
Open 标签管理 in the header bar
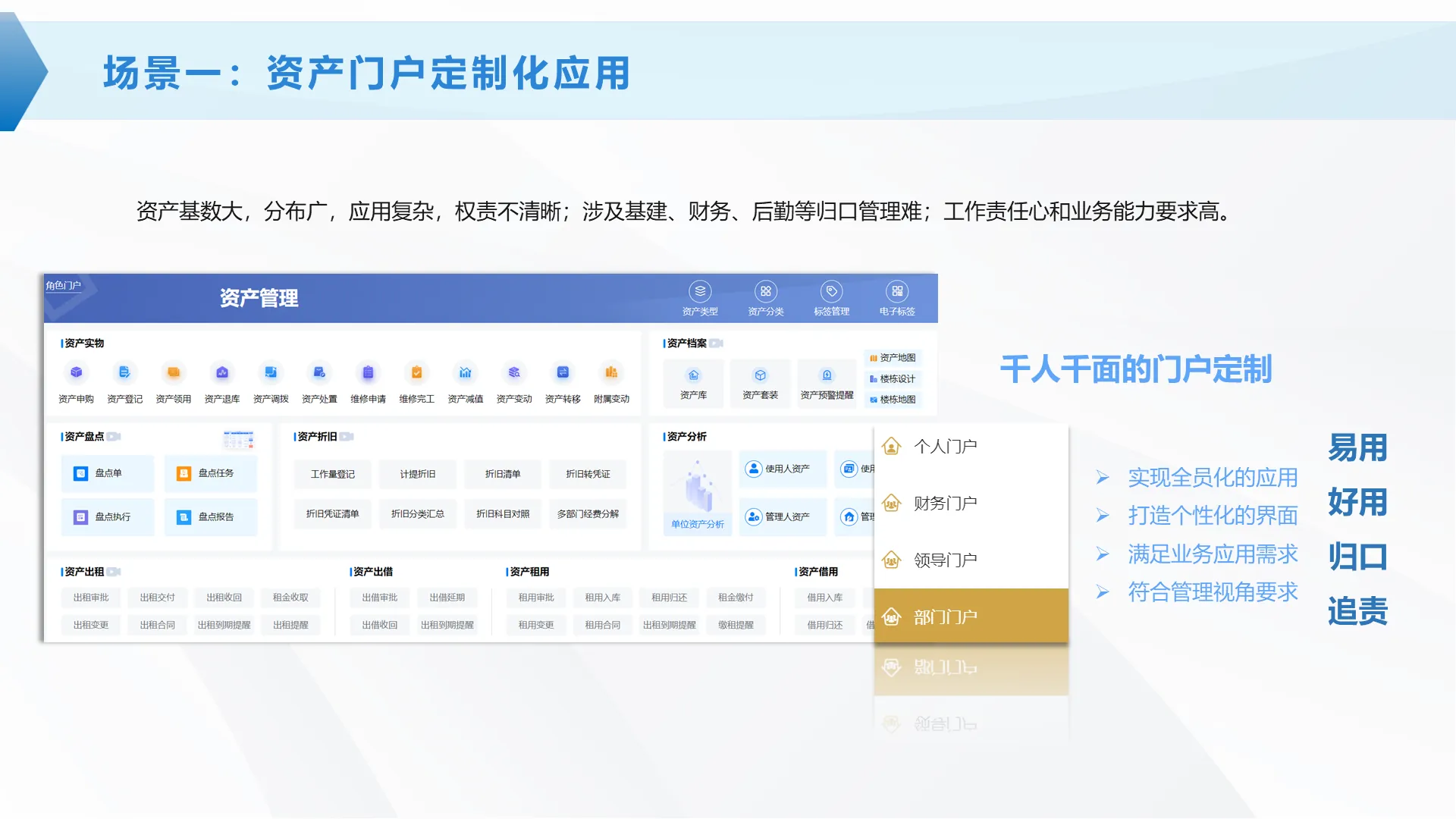[x=832, y=298]
